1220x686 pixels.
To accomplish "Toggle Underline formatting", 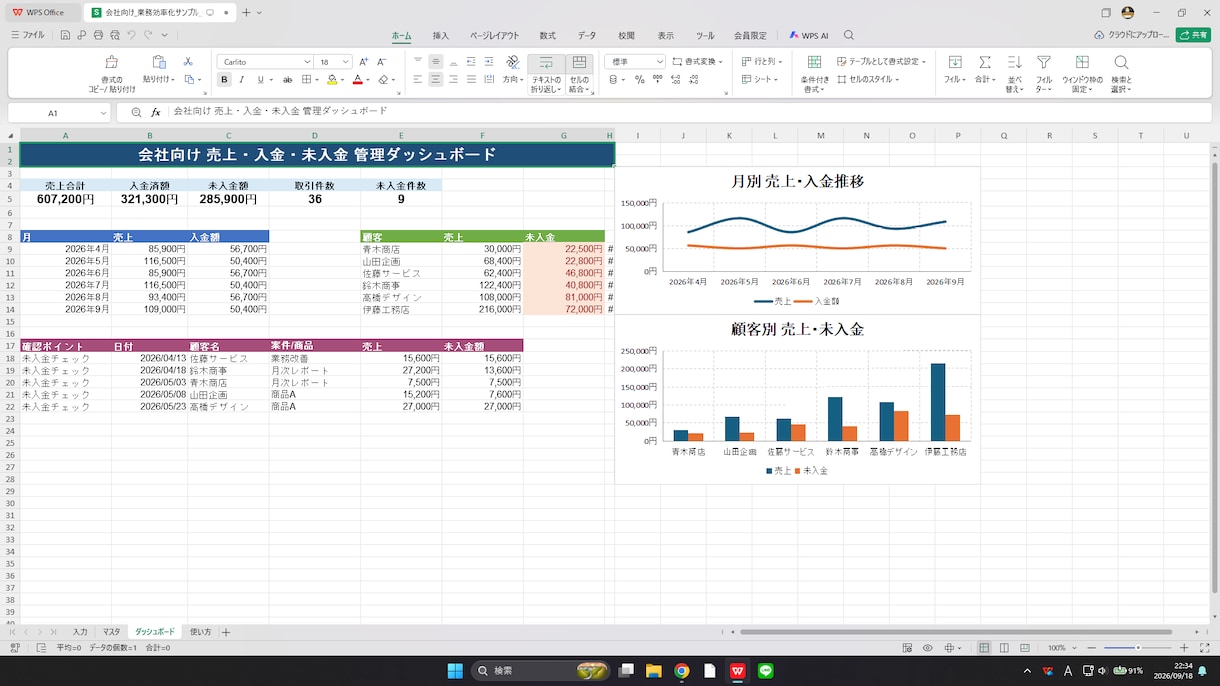I will [260, 80].
